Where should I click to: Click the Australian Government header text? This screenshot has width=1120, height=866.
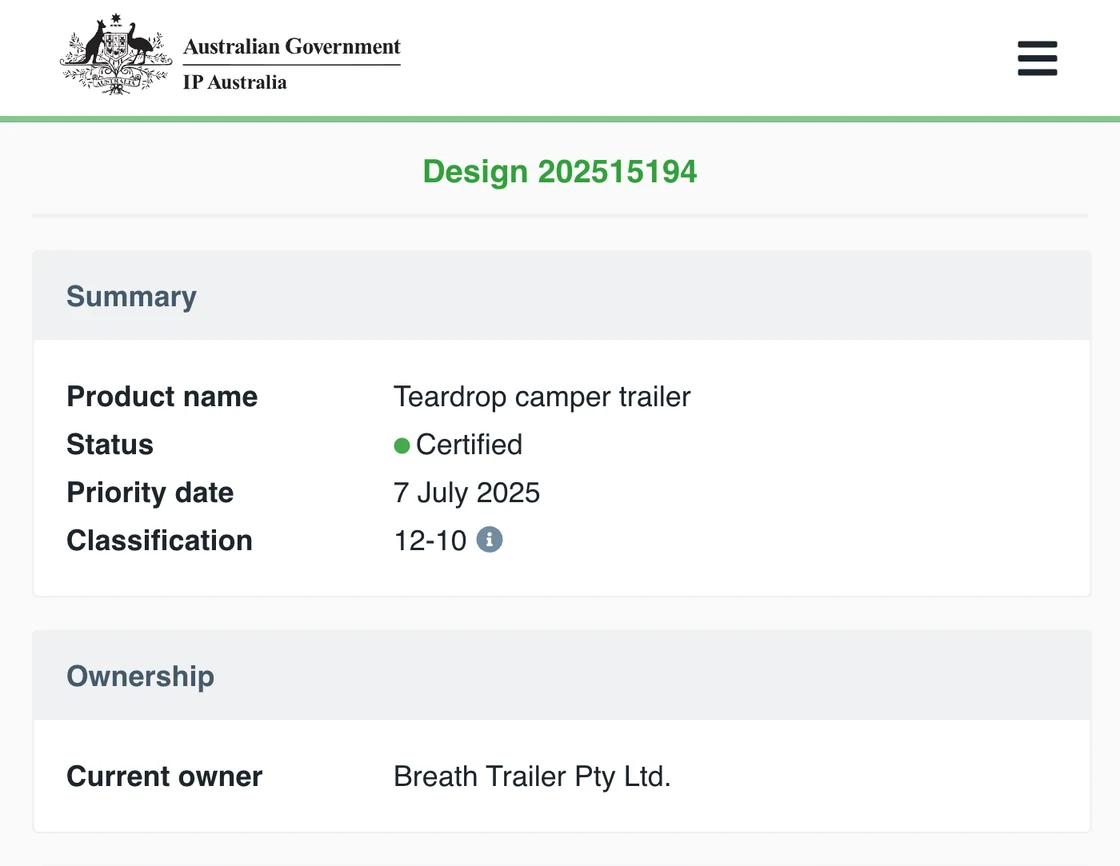click(x=291, y=46)
